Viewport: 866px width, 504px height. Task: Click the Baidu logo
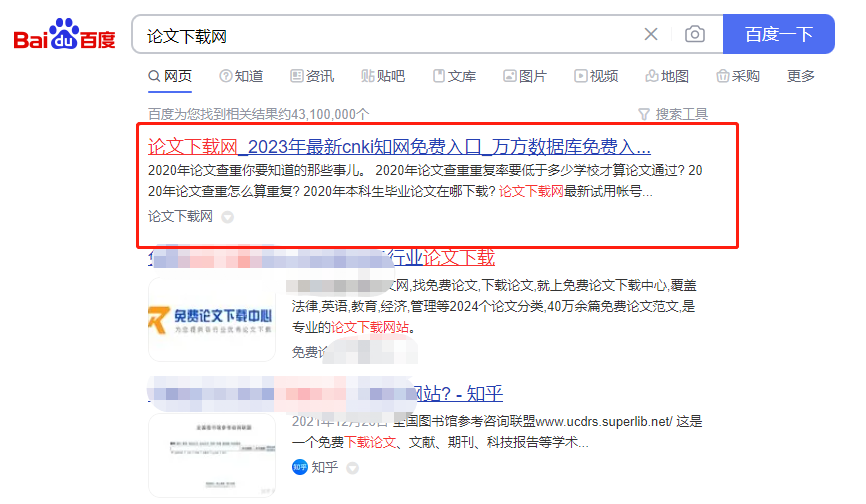(65, 34)
